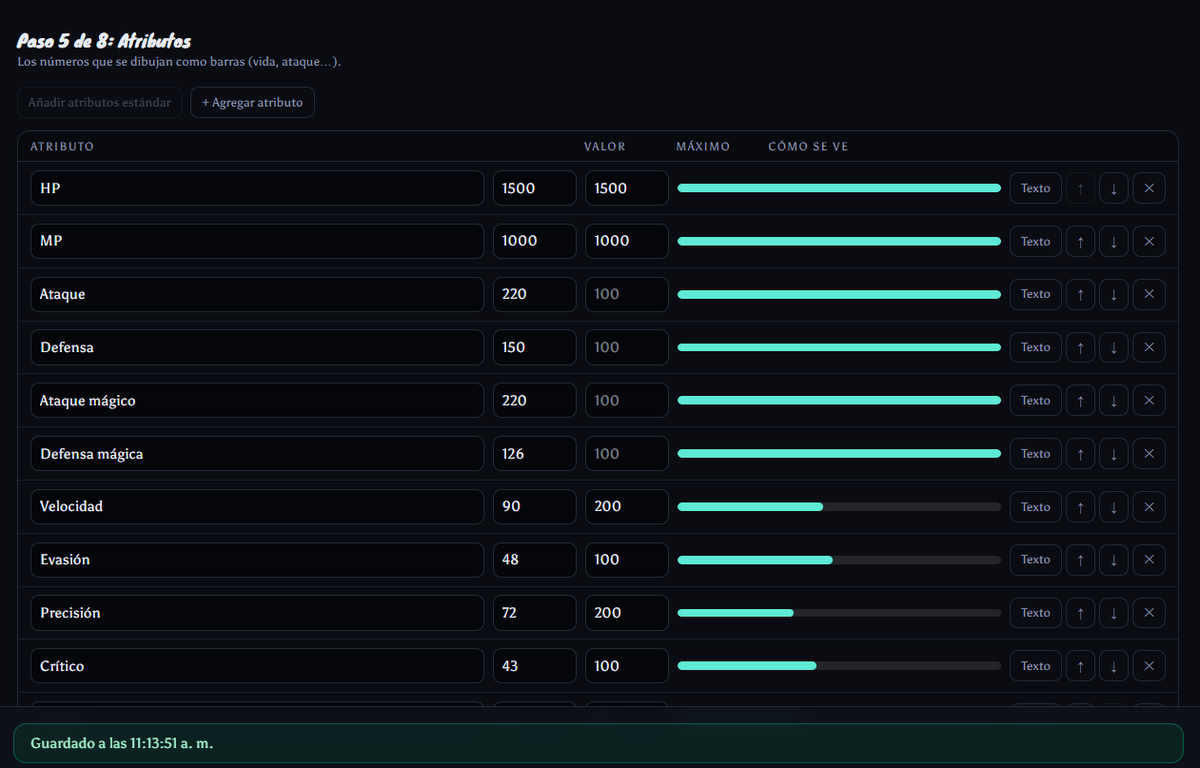Edit the Defensa maximum field
Image resolution: width=1200 pixels, height=768 pixels.
click(x=627, y=347)
